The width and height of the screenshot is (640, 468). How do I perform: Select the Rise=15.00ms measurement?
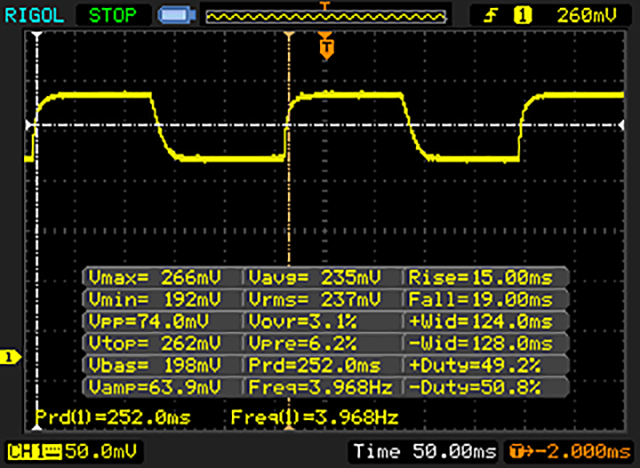coord(486,277)
